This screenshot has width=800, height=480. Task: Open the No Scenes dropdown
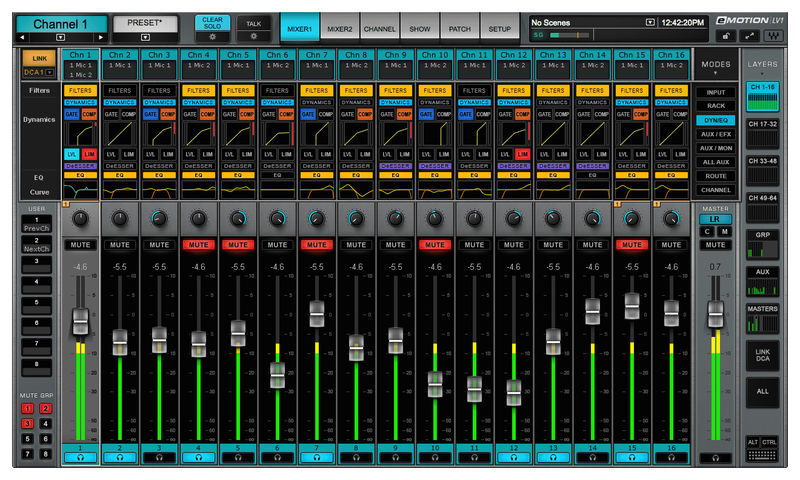[x=650, y=22]
